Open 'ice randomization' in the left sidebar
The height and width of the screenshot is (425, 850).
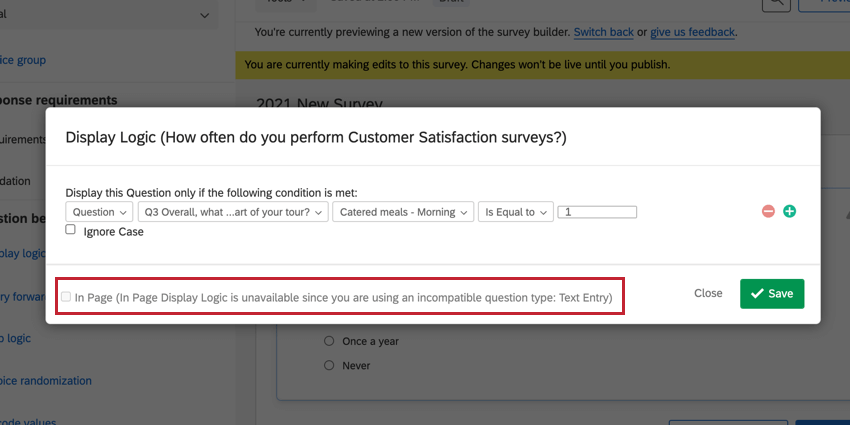point(45,381)
